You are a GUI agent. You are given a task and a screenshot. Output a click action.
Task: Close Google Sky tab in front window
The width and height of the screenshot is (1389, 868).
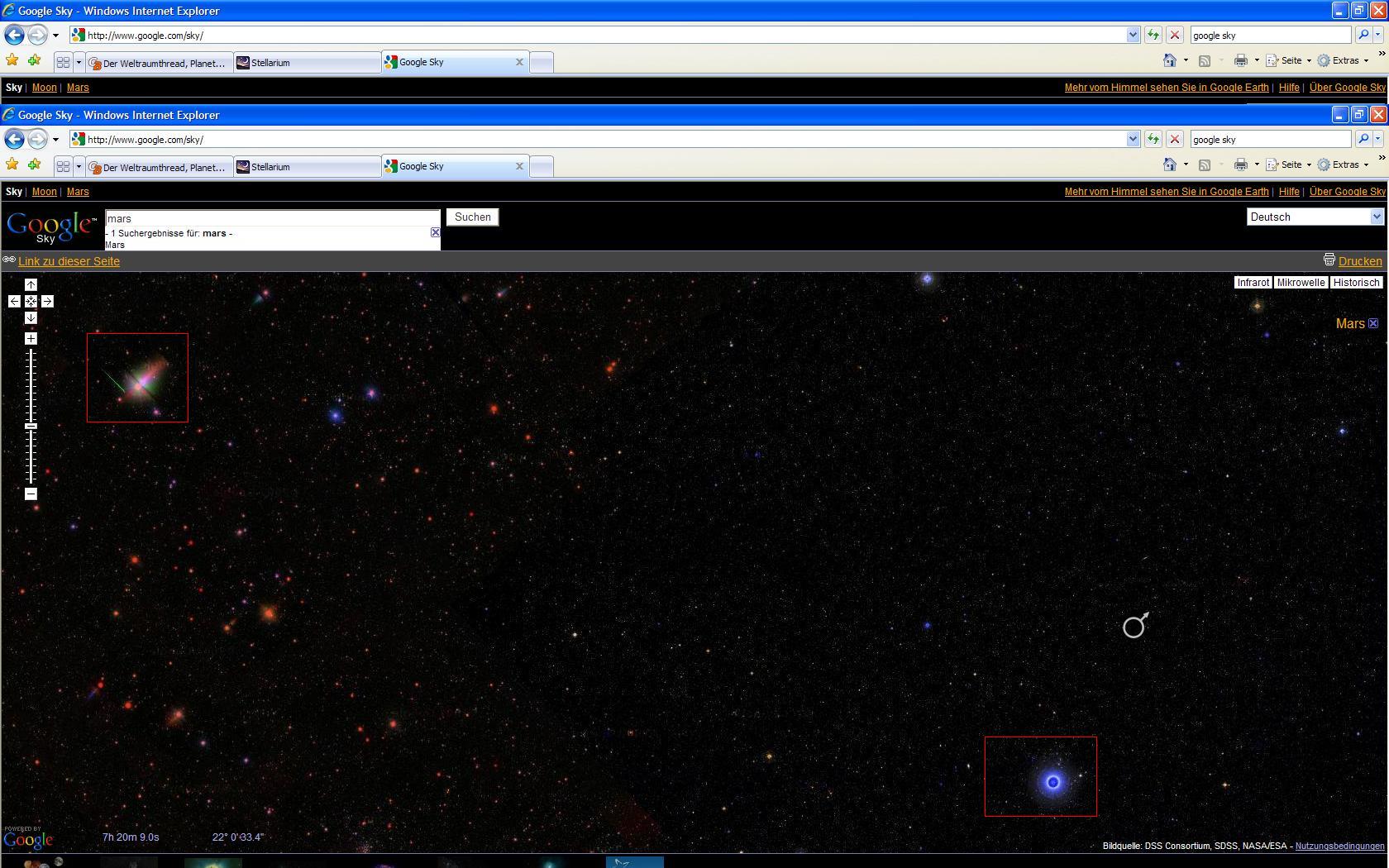click(519, 166)
